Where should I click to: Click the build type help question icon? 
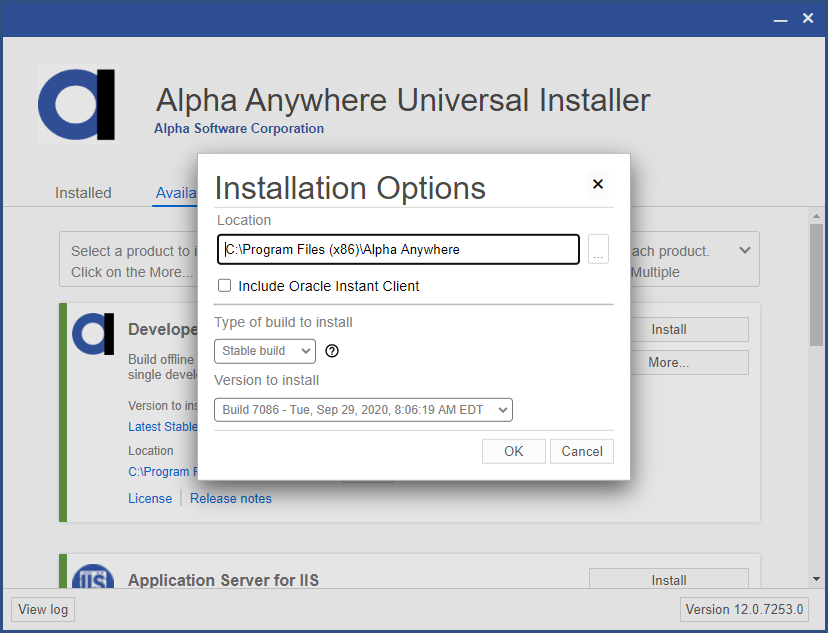[x=332, y=351]
